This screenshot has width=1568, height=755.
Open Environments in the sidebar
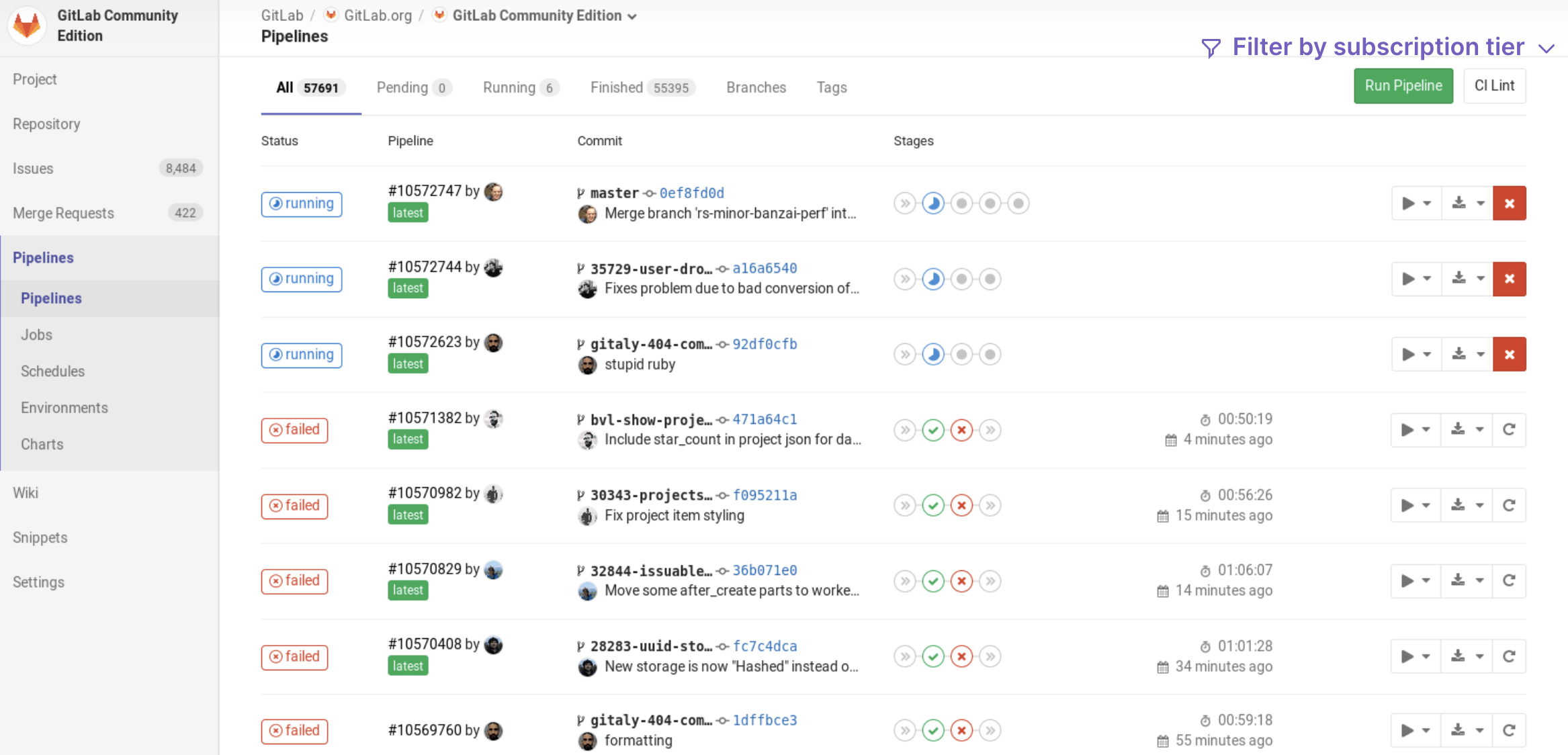[64, 408]
